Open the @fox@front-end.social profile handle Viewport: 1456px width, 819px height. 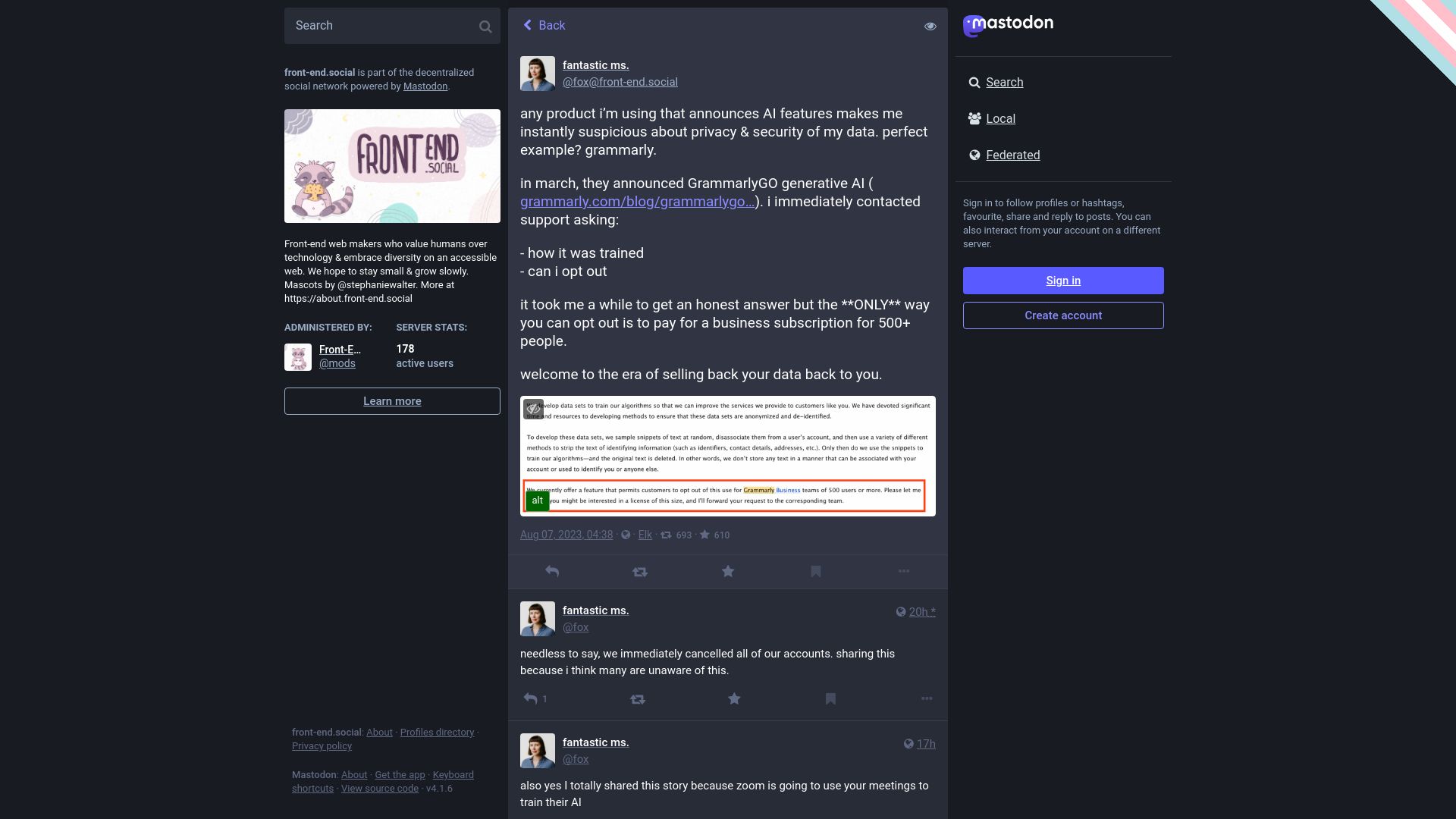click(x=620, y=82)
